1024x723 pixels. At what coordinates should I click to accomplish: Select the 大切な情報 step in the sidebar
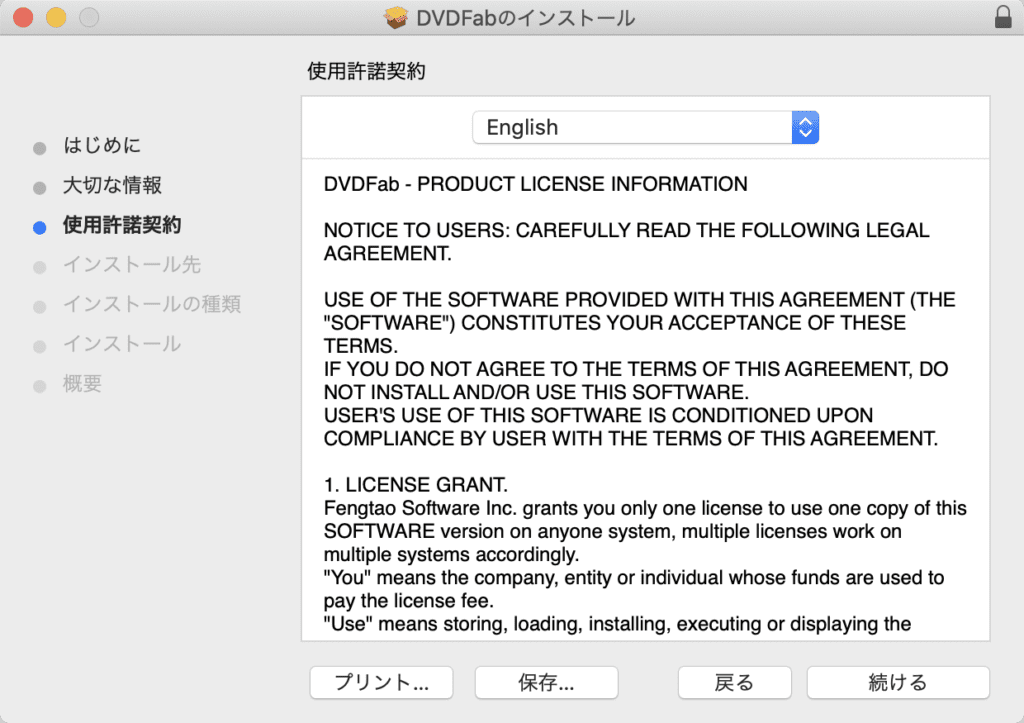point(112,185)
